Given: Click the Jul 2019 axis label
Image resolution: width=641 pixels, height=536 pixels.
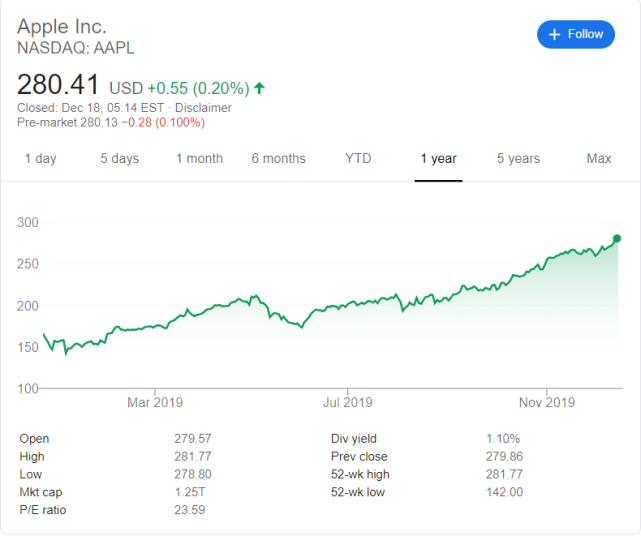Looking at the screenshot, I should pyautogui.click(x=348, y=403).
